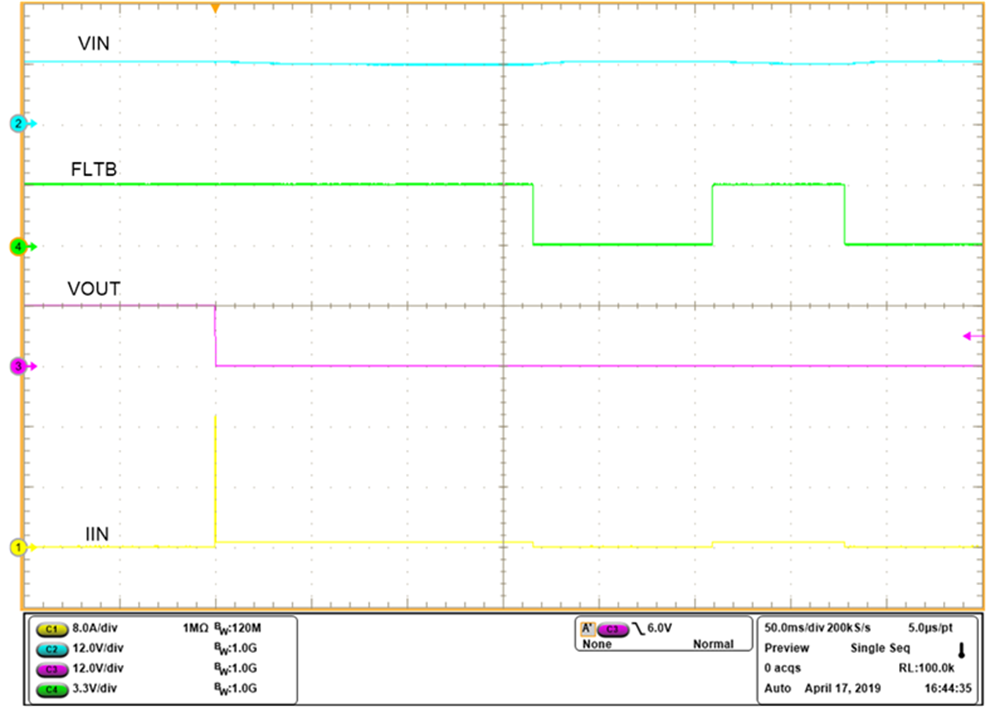Viewport: 1000px width, 708px height.
Task: Click the Bw:120M bandwidth readout
Action: [237, 629]
